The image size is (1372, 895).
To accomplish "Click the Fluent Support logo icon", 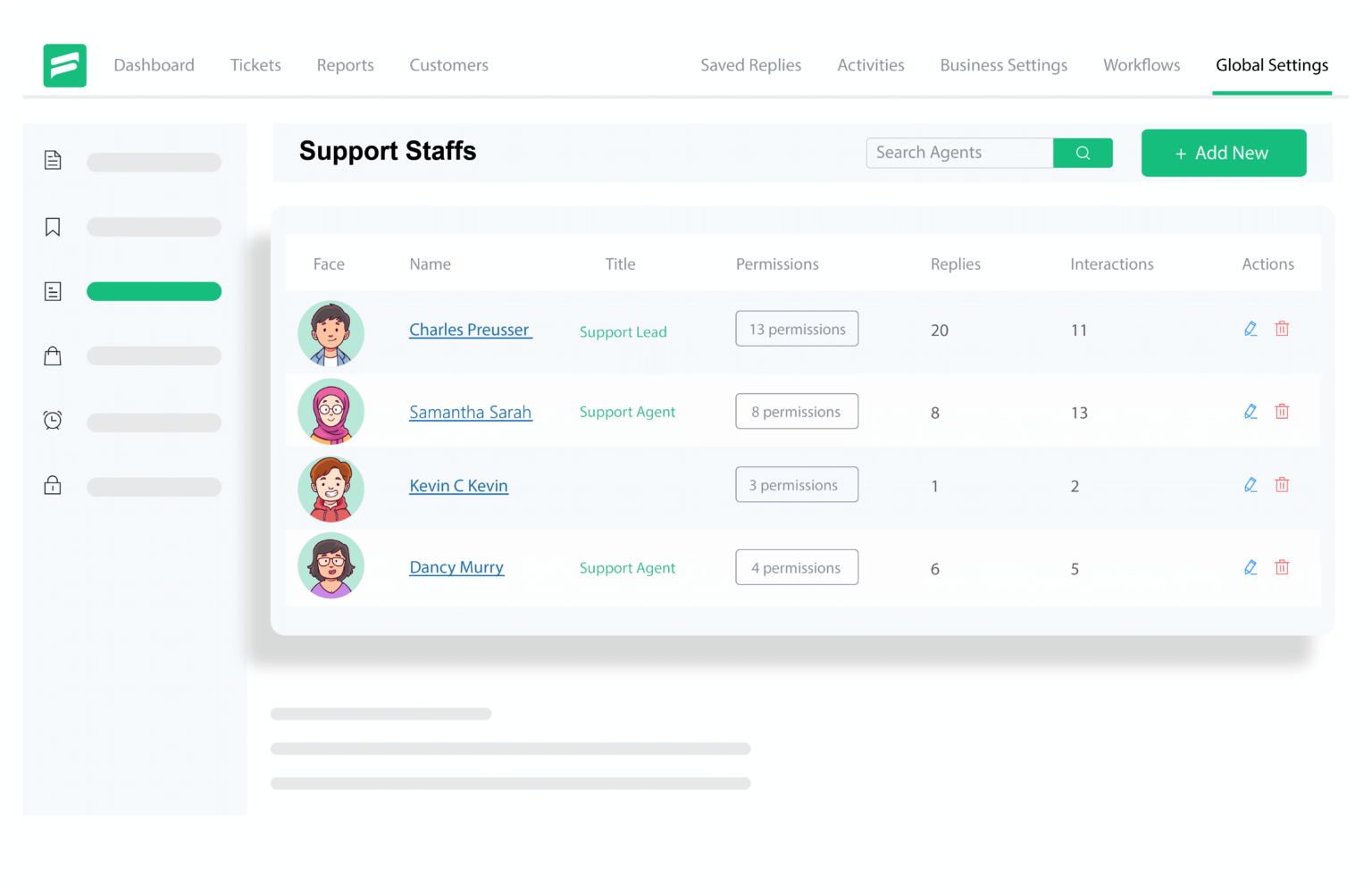I will click(x=64, y=65).
